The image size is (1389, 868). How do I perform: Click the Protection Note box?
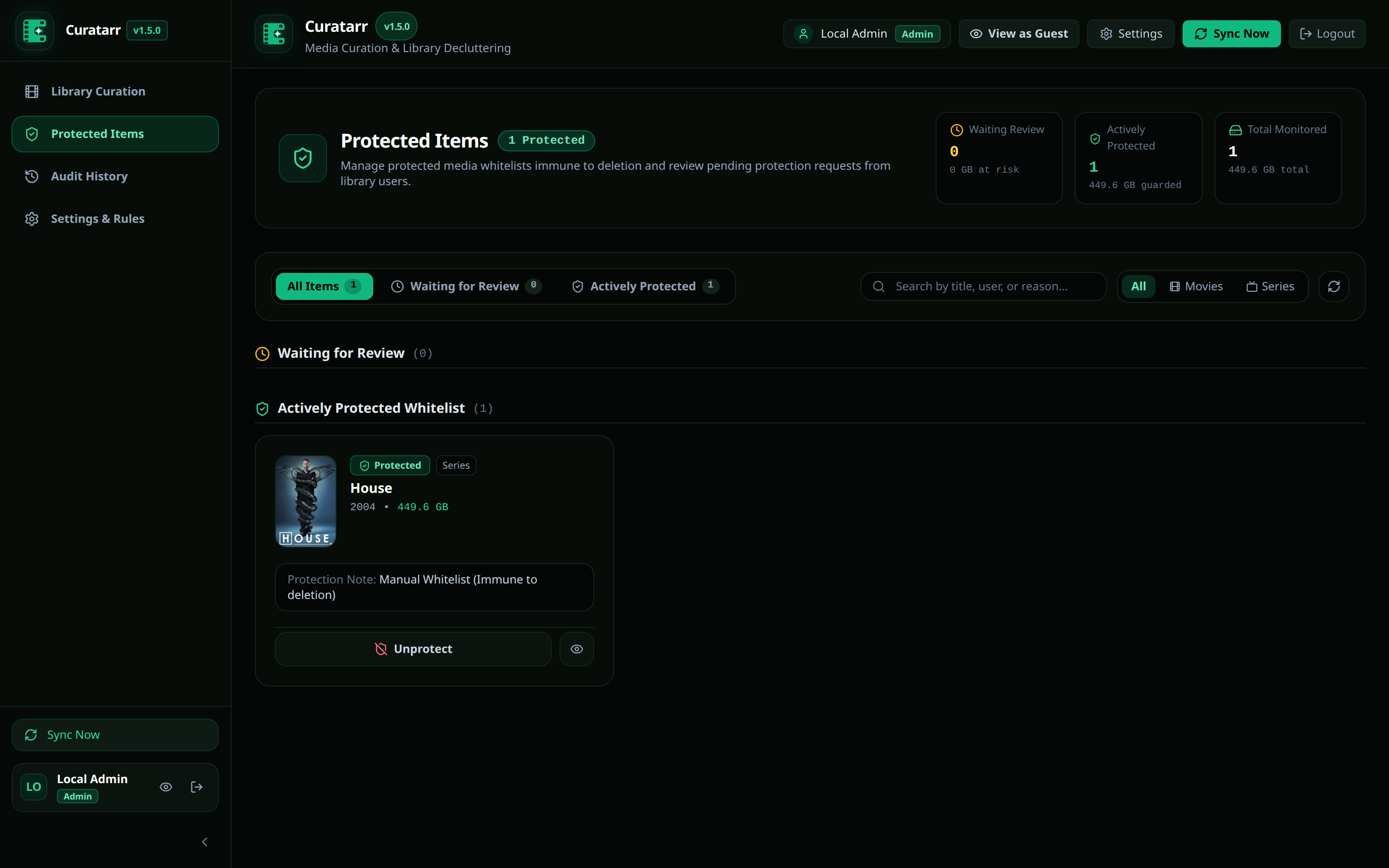point(435,587)
